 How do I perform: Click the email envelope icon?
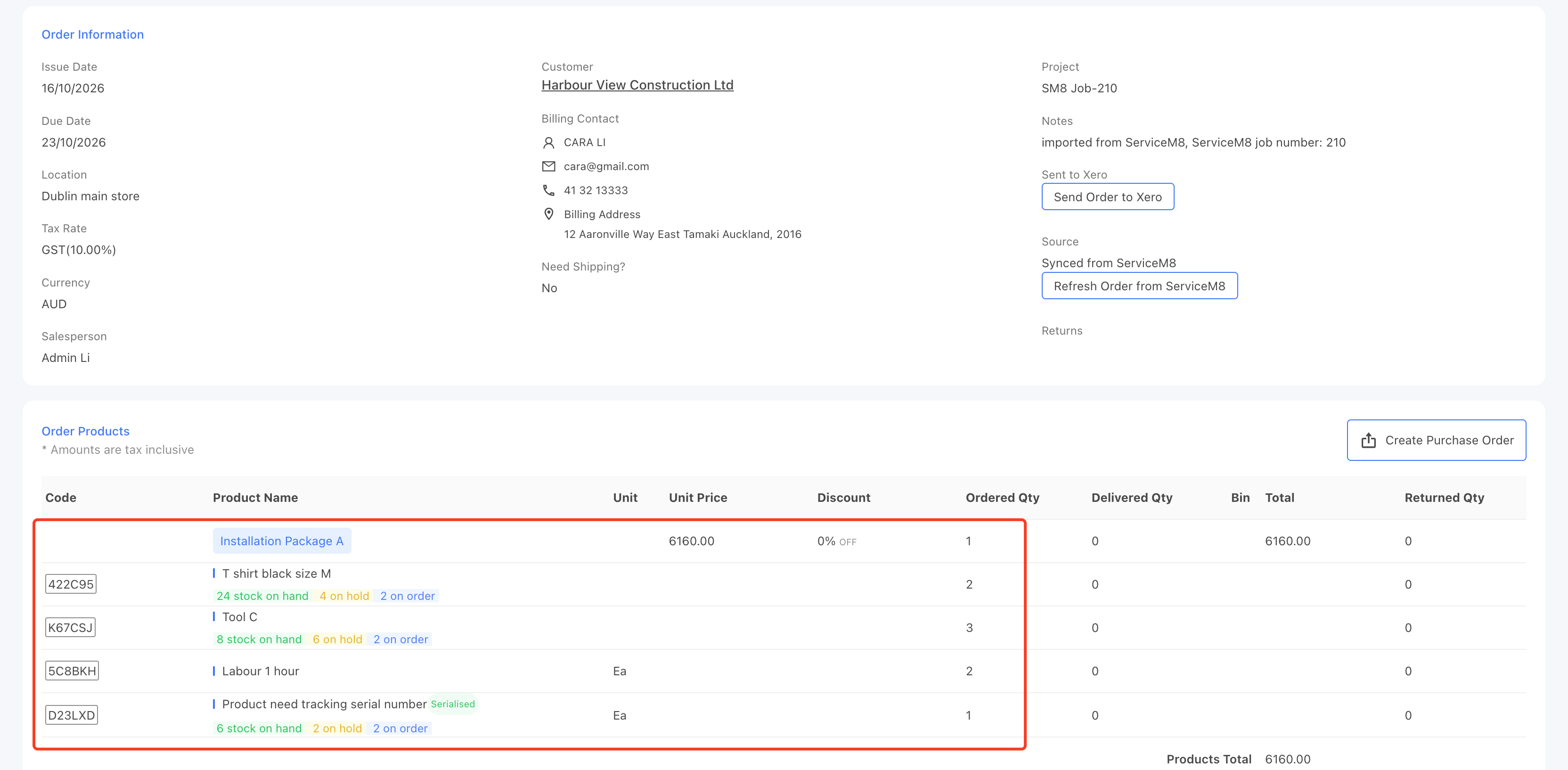[548, 166]
